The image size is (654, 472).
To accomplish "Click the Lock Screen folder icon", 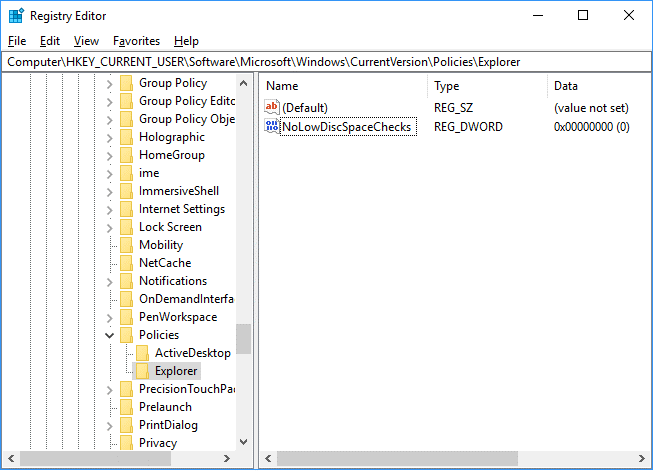I will [126, 227].
